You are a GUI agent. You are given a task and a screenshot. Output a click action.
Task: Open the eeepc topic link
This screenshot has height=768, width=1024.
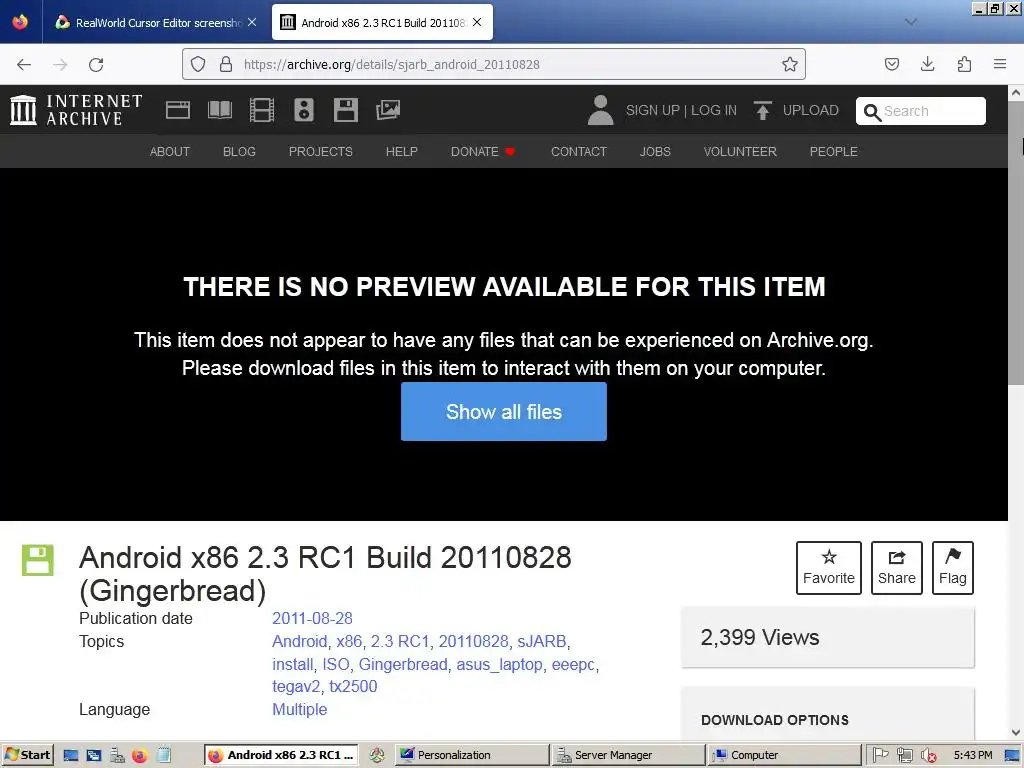[x=573, y=664]
